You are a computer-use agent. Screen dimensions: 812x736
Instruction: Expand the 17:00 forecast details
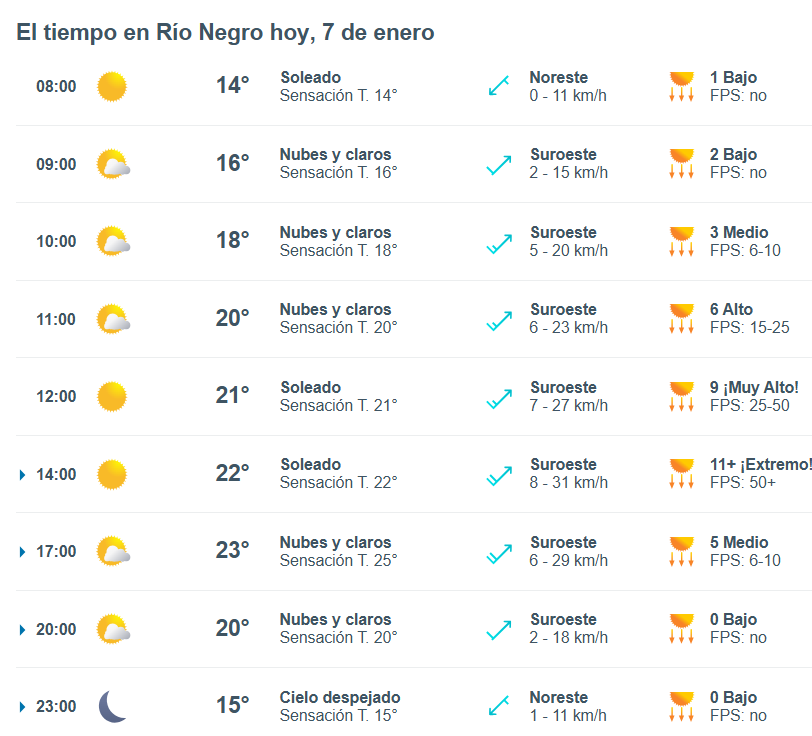(x=22, y=552)
